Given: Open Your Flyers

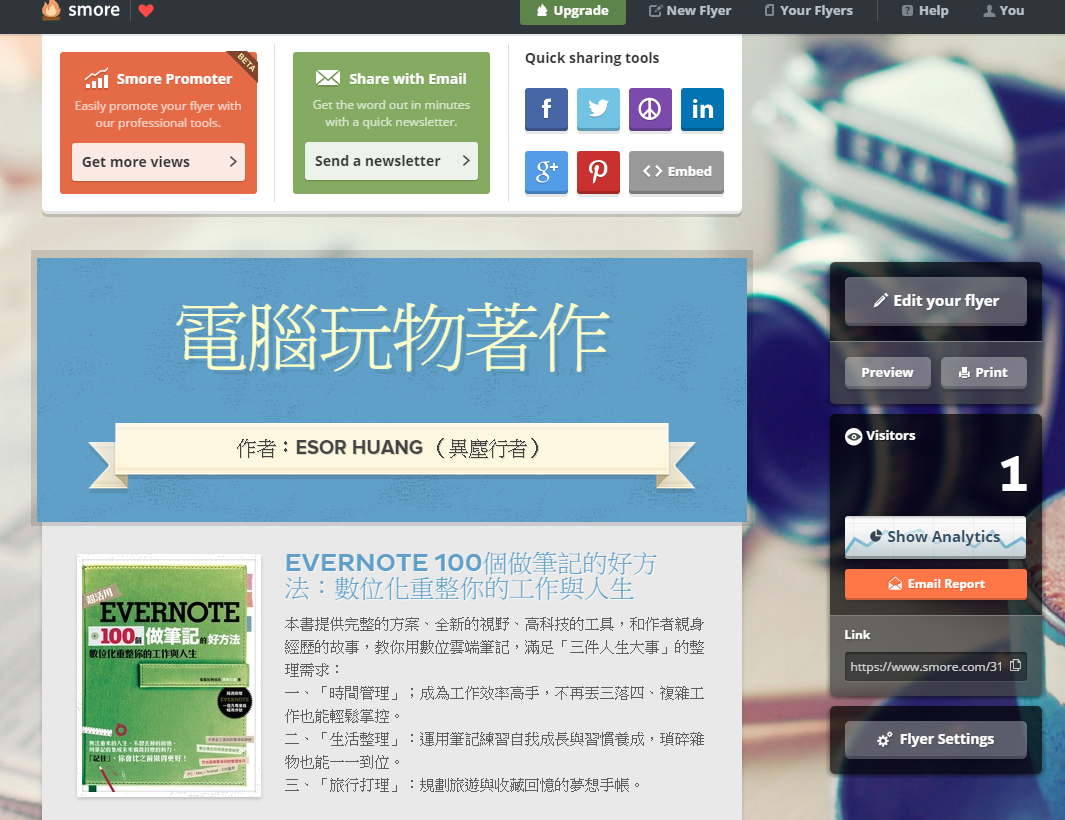Looking at the screenshot, I should click(808, 11).
